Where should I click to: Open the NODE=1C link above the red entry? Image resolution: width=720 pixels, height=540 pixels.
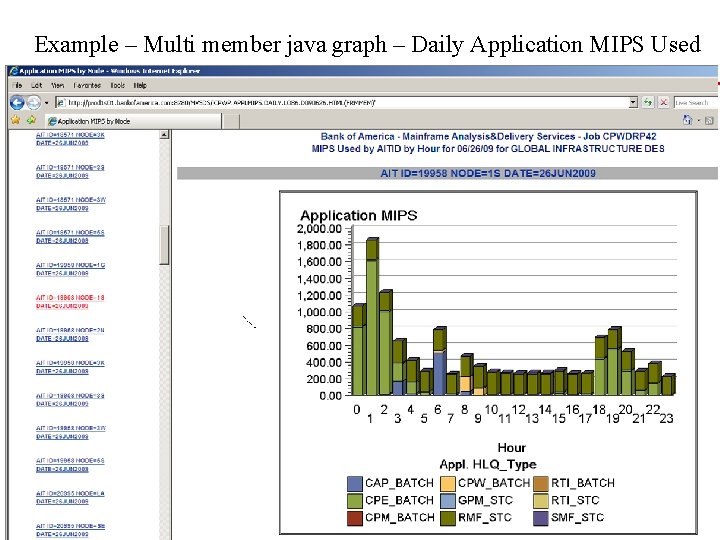point(70,269)
